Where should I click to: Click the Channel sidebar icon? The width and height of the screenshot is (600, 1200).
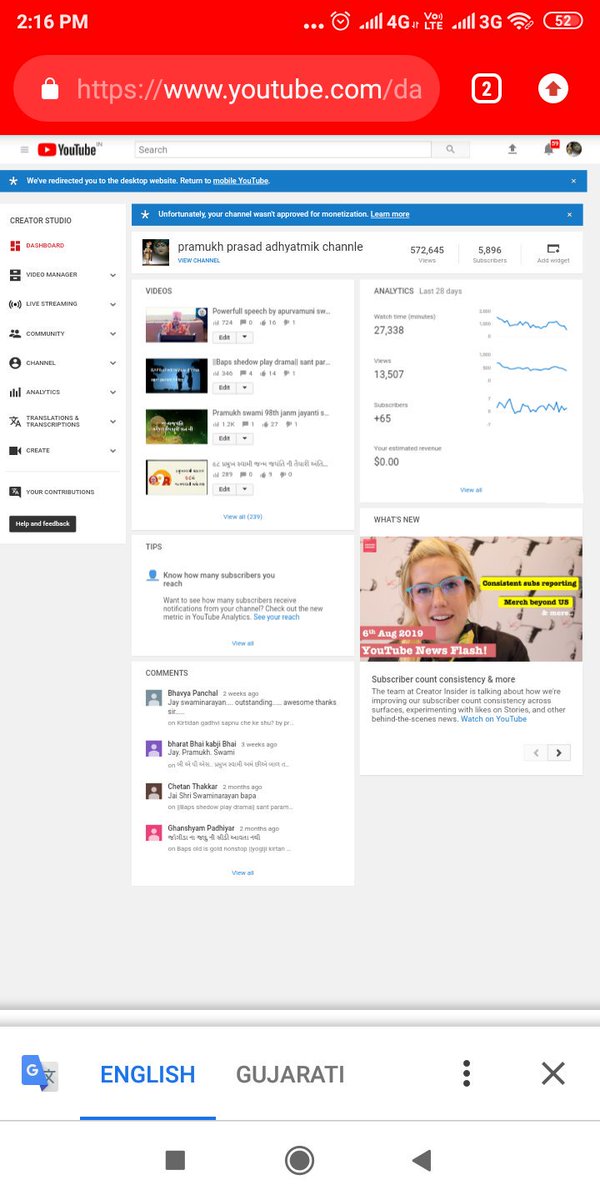tap(15, 363)
